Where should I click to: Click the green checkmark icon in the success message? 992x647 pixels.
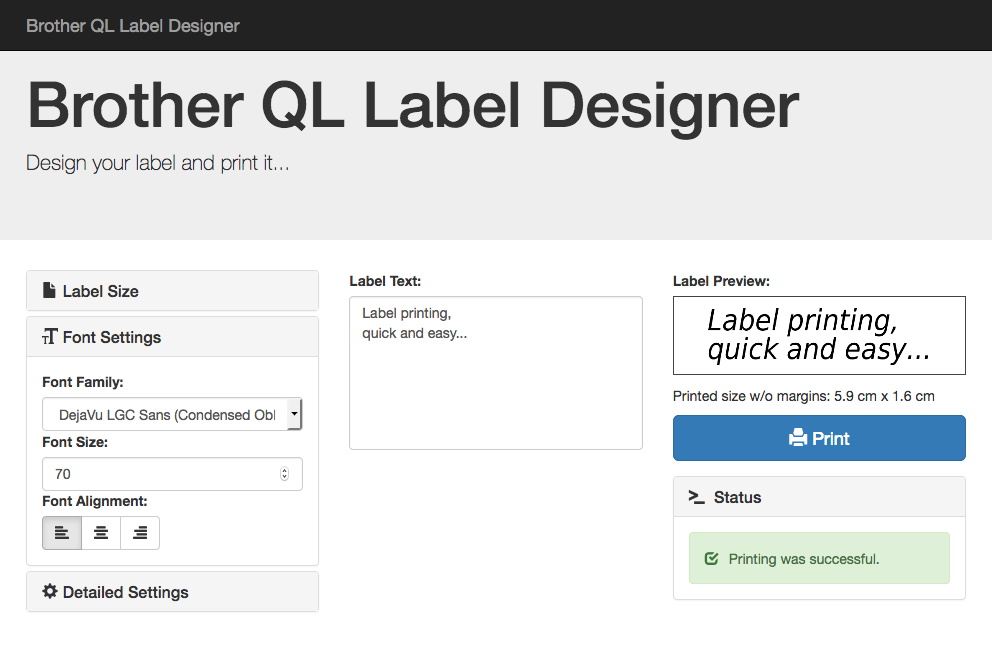[711, 558]
